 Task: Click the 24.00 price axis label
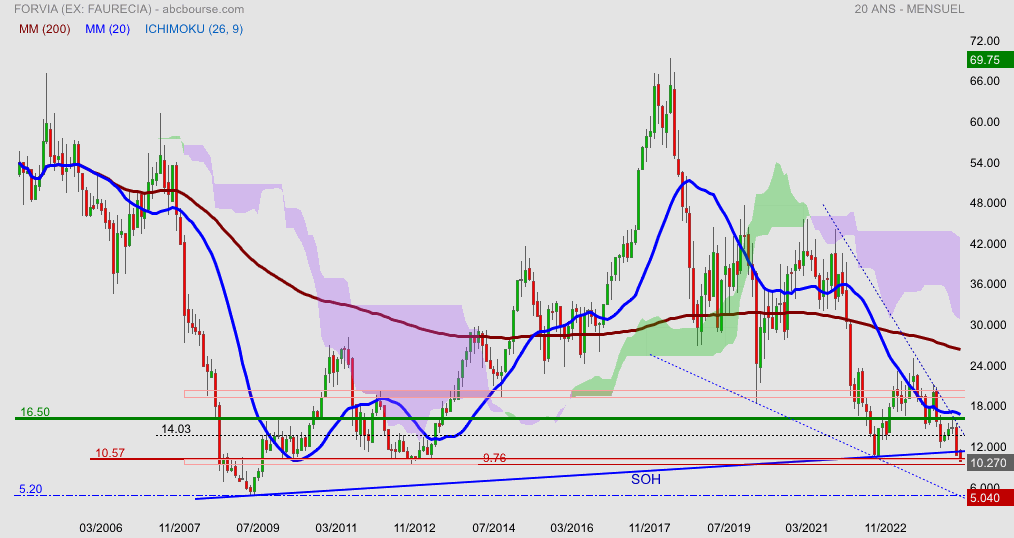tap(988, 365)
